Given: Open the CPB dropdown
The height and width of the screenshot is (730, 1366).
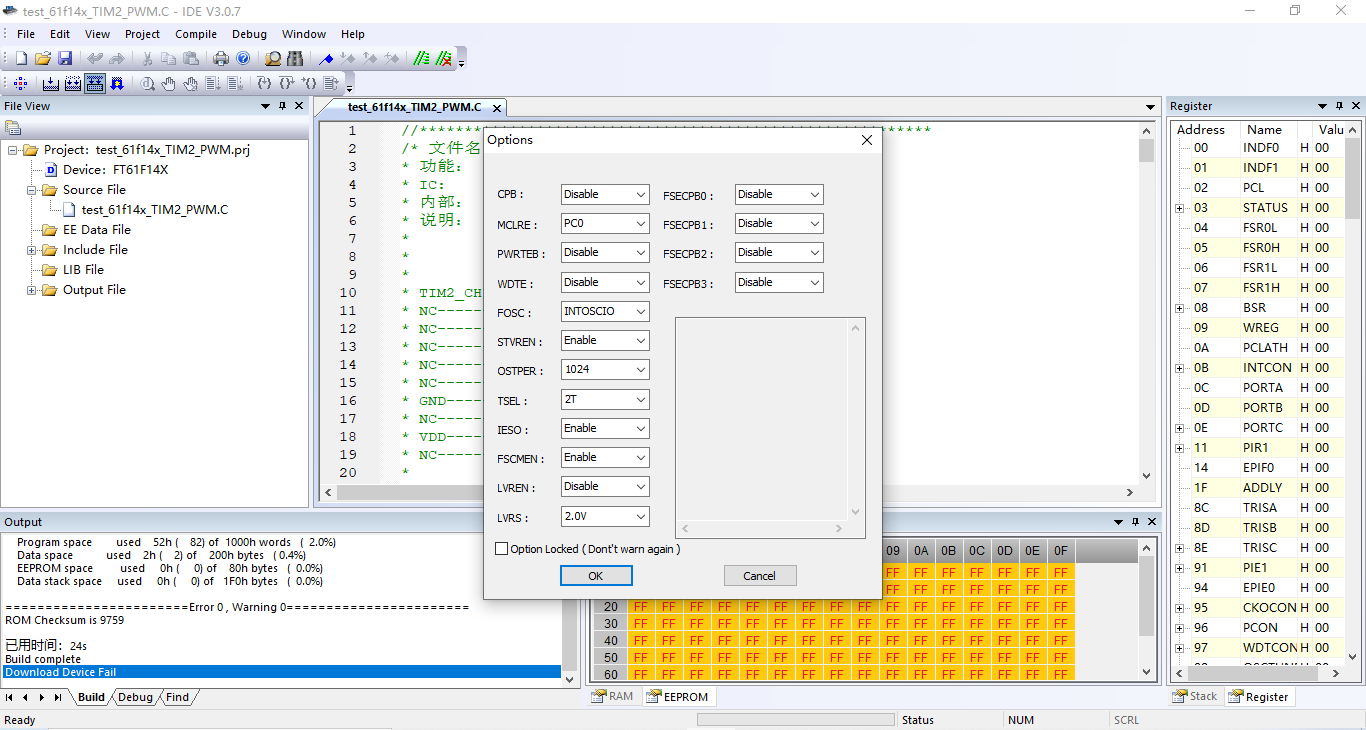Looking at the screenshot, I should pyautogui.click(x=605, y=194).
